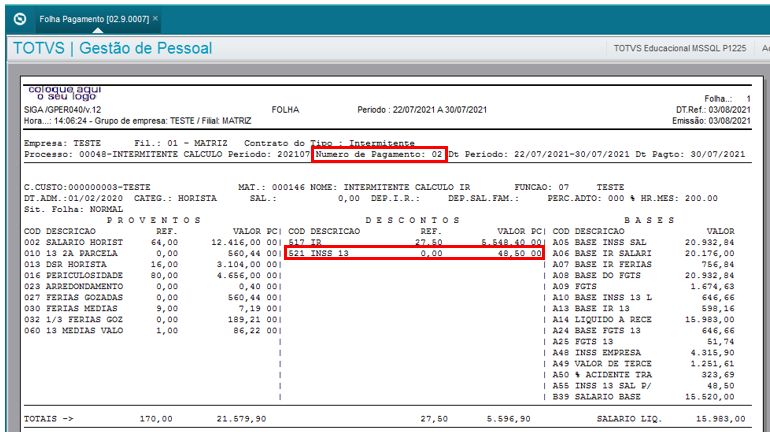
Task: Close the Folha Pagamento tab
Action: tap(155, 18)
